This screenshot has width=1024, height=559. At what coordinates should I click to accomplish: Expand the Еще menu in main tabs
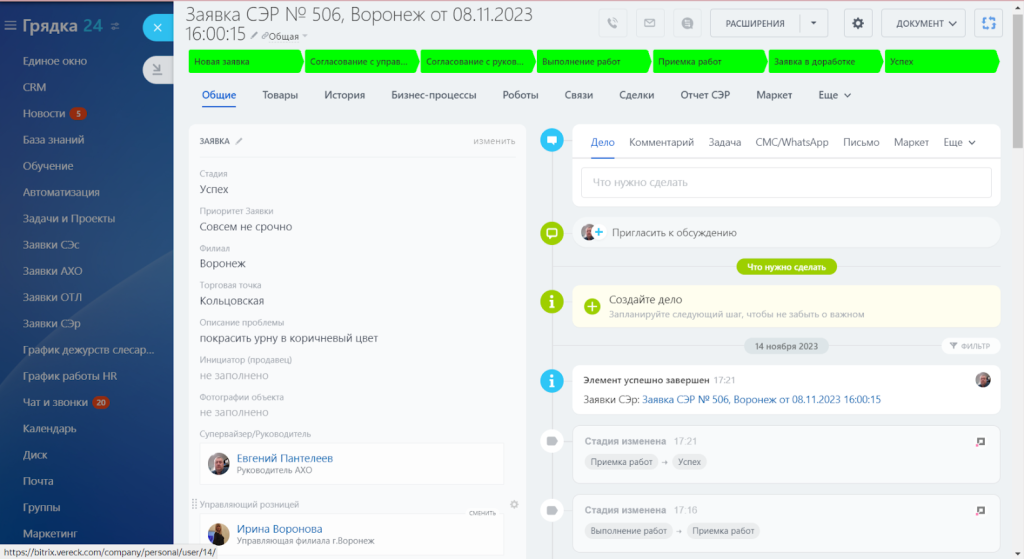coord(834,95)
